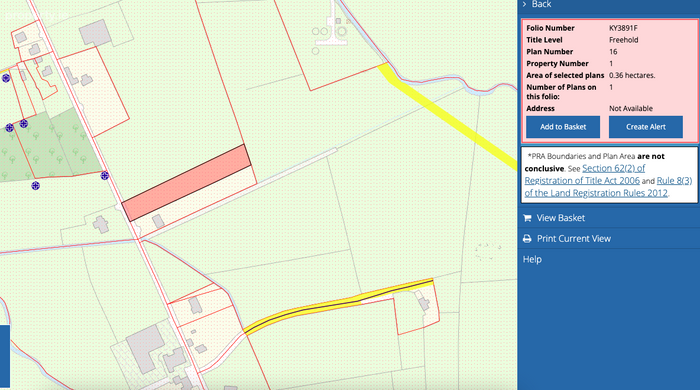Click the Back chevron arrow

pos(525,4)
